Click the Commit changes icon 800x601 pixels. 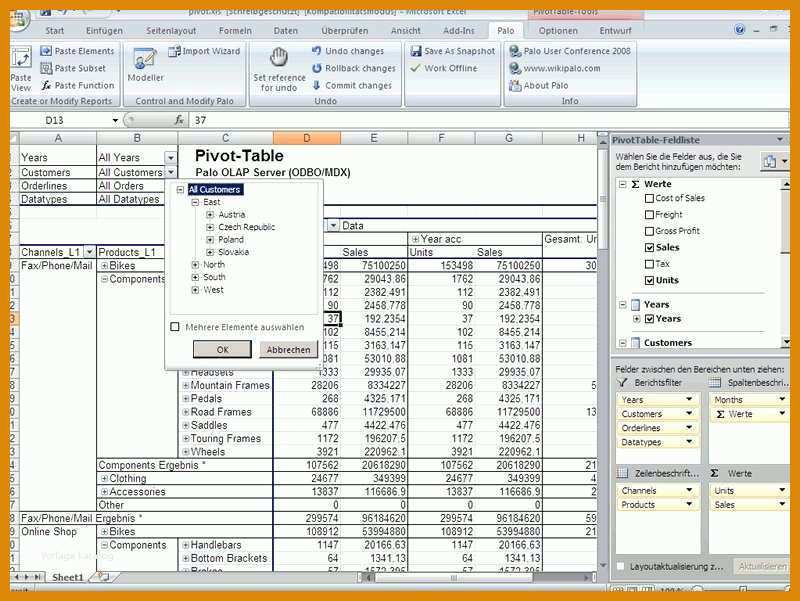317,85
